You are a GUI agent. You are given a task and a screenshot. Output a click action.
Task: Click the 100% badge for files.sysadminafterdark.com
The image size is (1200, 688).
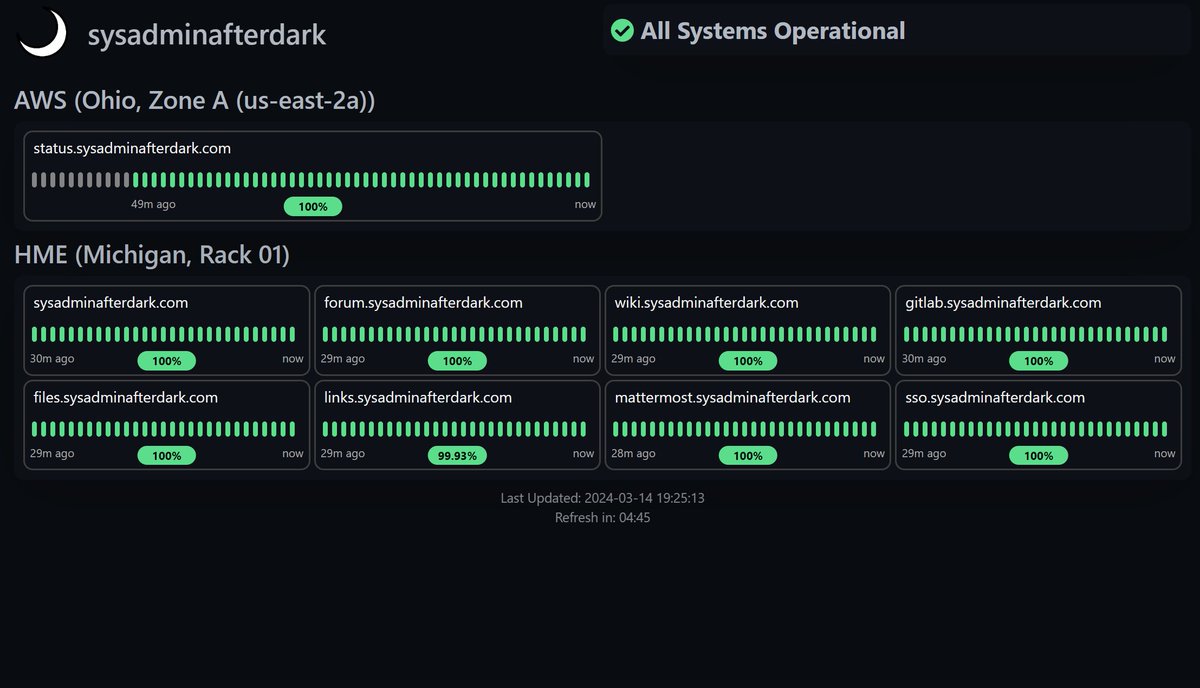pyautogui.click(x=166, y=455)
